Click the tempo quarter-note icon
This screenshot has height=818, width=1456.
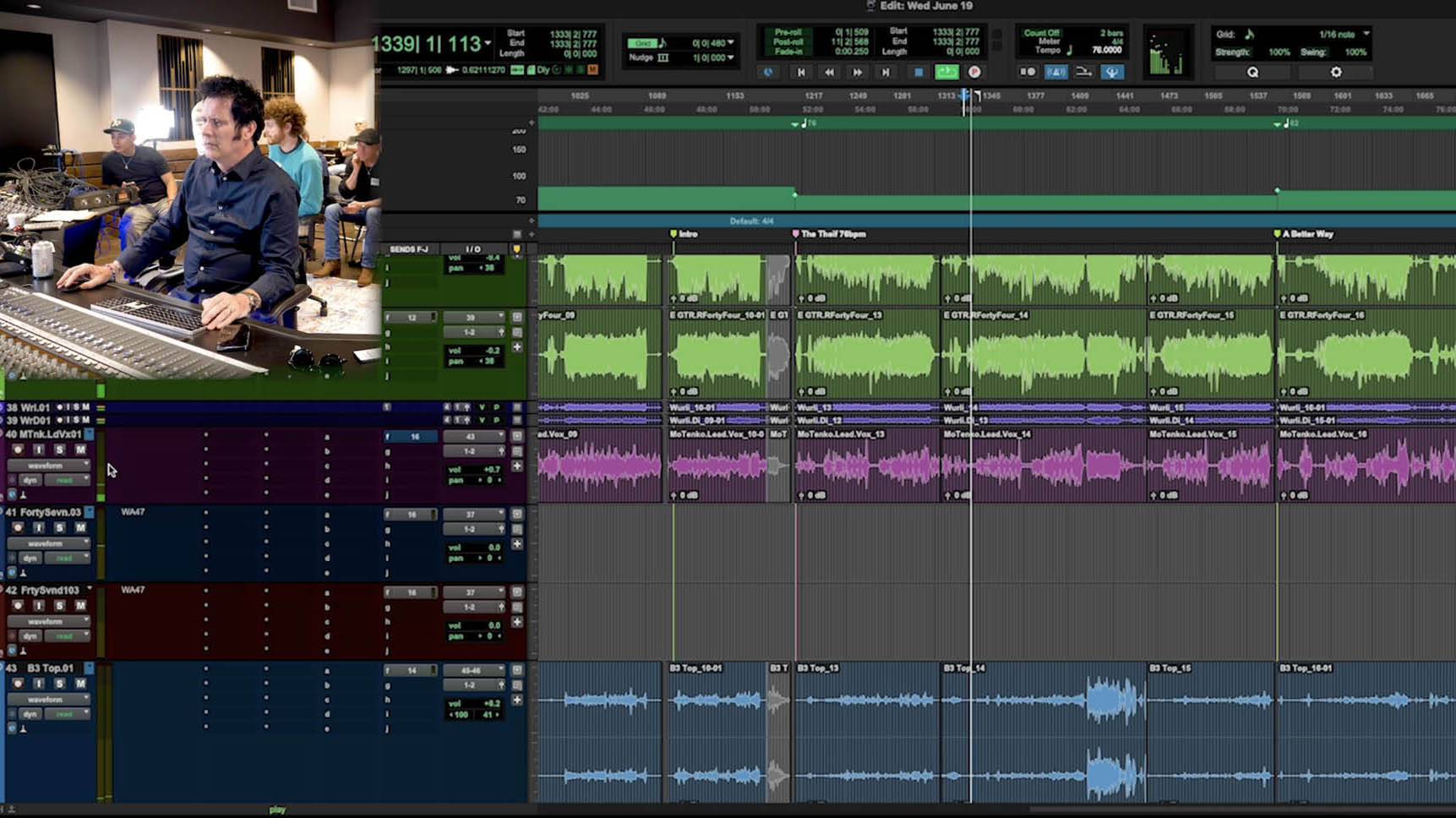click(1069, 51)
